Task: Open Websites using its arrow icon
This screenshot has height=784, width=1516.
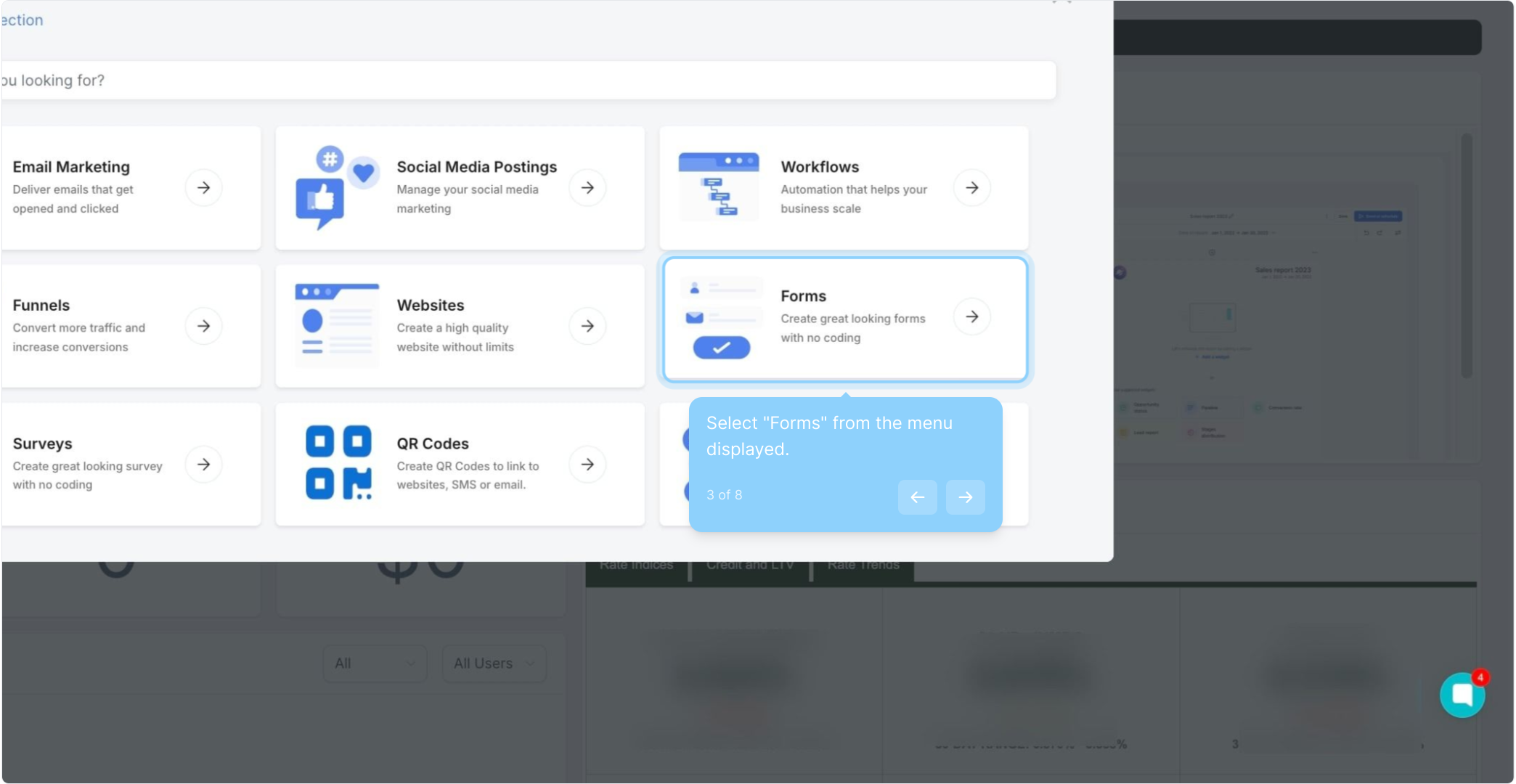Action: [587, 326]
